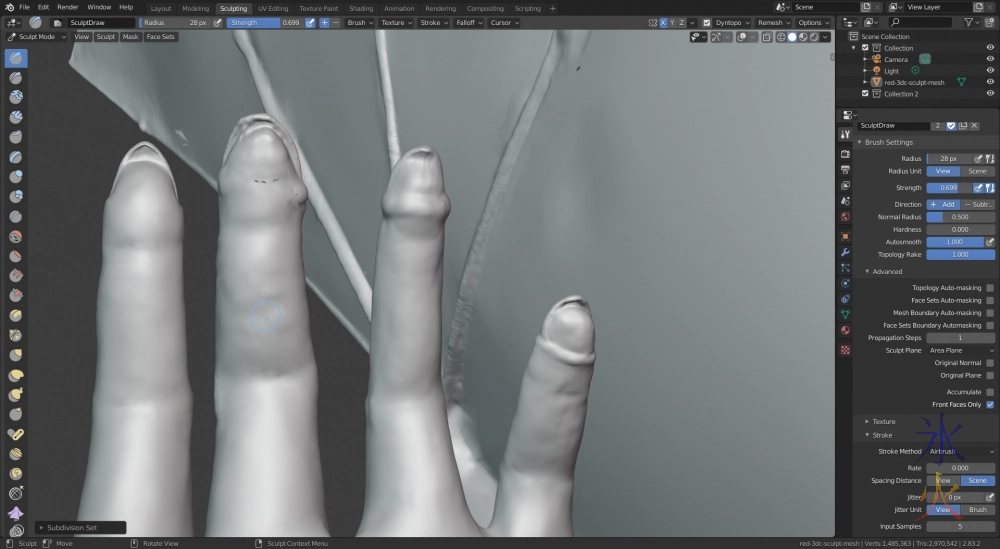The height and width of the screenshot is (549, 1000).
Task: Click the Face Sets header menu button
Action: (x=160, y=37)
